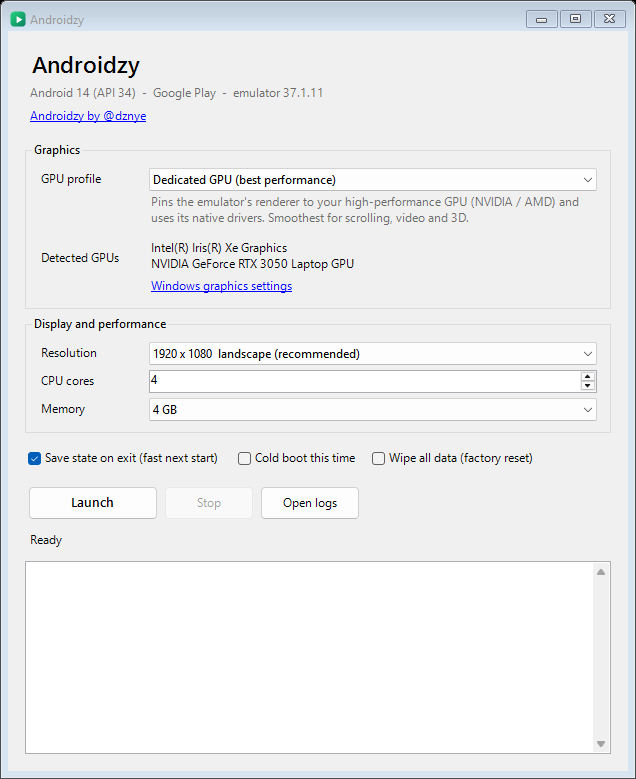Decrease CPU cores with the down arrow
Image resolution: width=636 pixels, height=779 pixels.
tap(588, 386)
